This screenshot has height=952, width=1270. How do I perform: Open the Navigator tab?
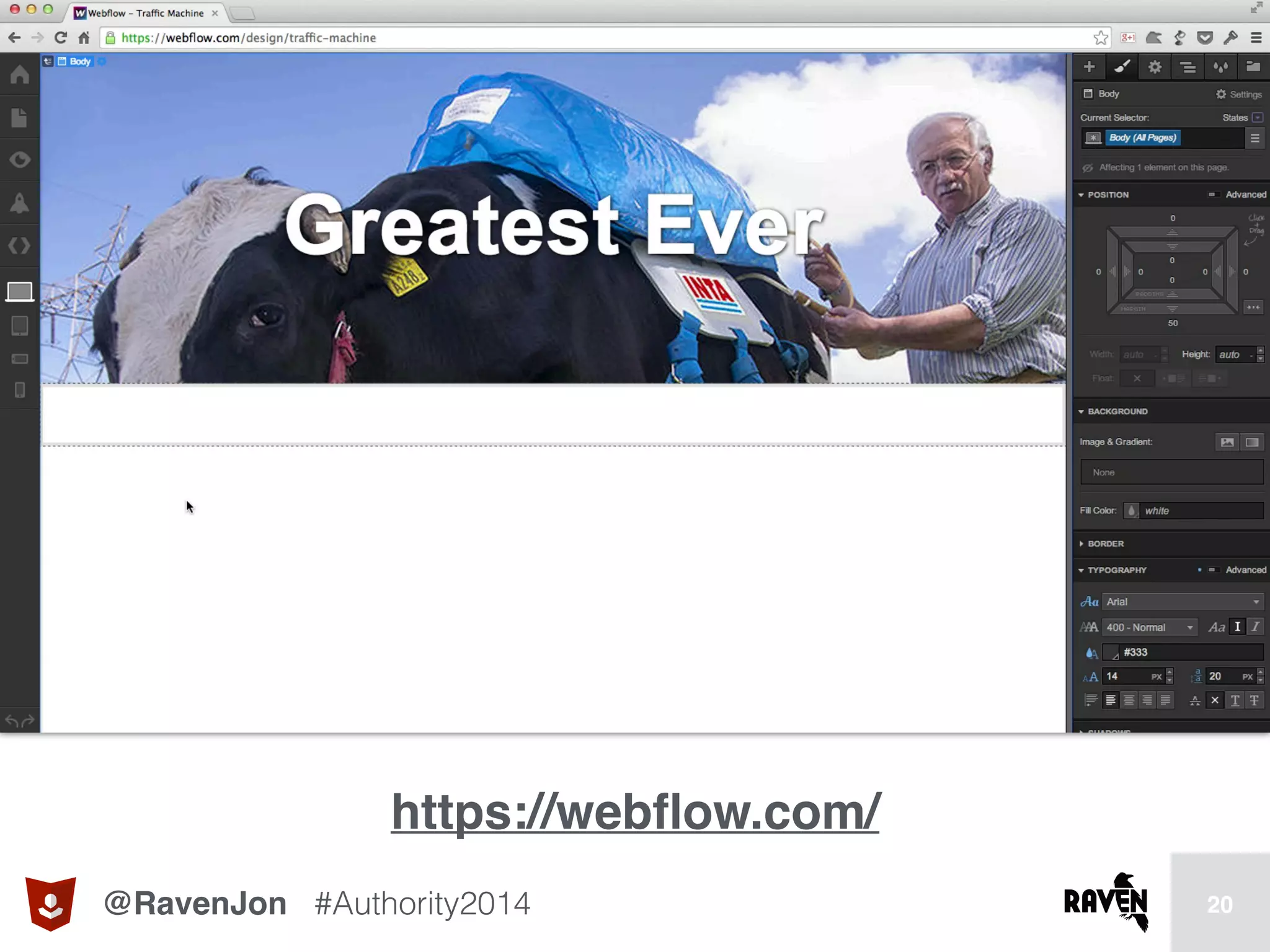[x=1188, y=67]
